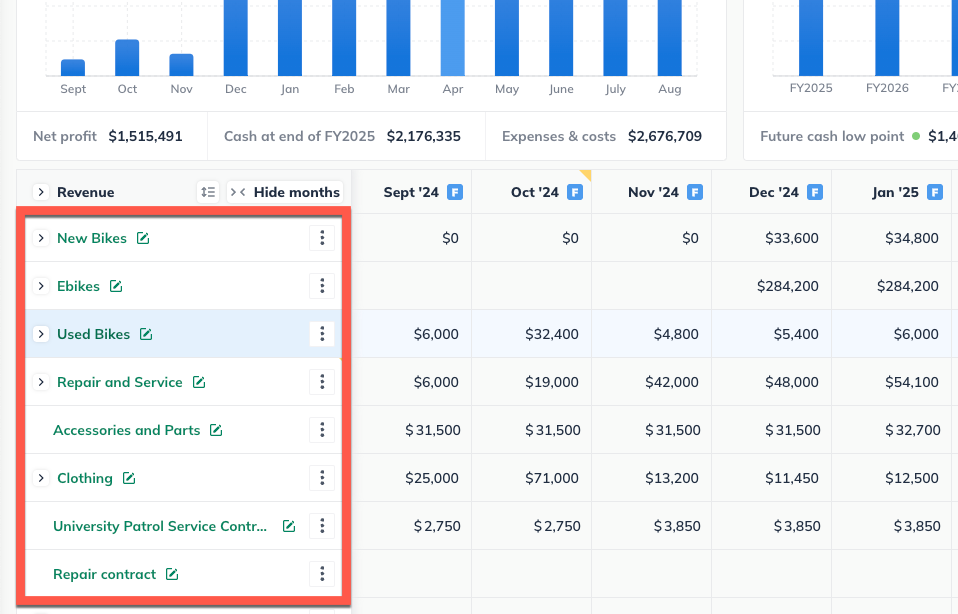Open the Used Bikes revenue stream link

(93, 334)
